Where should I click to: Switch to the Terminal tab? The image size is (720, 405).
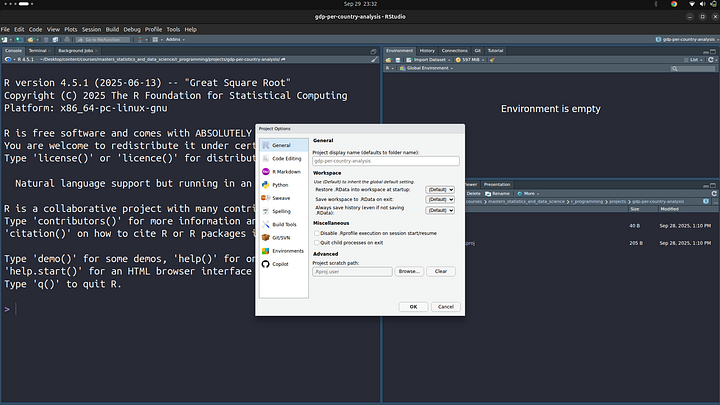pos(38,51)
